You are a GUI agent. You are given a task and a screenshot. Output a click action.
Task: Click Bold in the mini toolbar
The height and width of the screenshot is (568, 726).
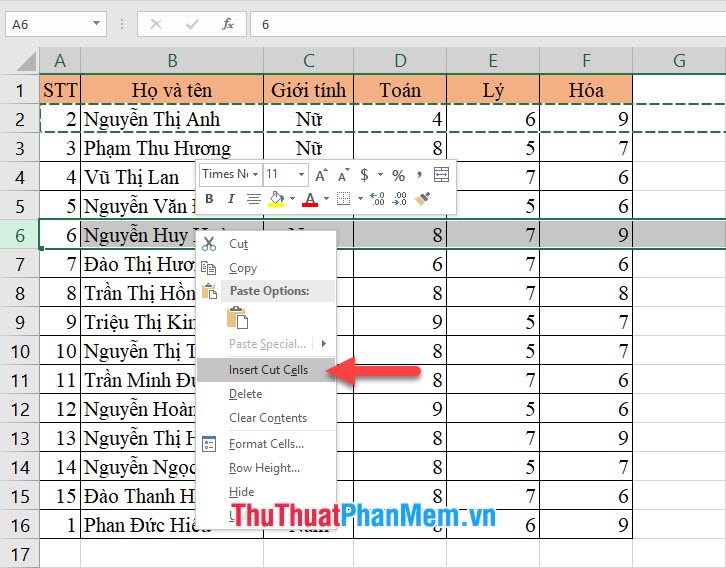tap(209, 199)
